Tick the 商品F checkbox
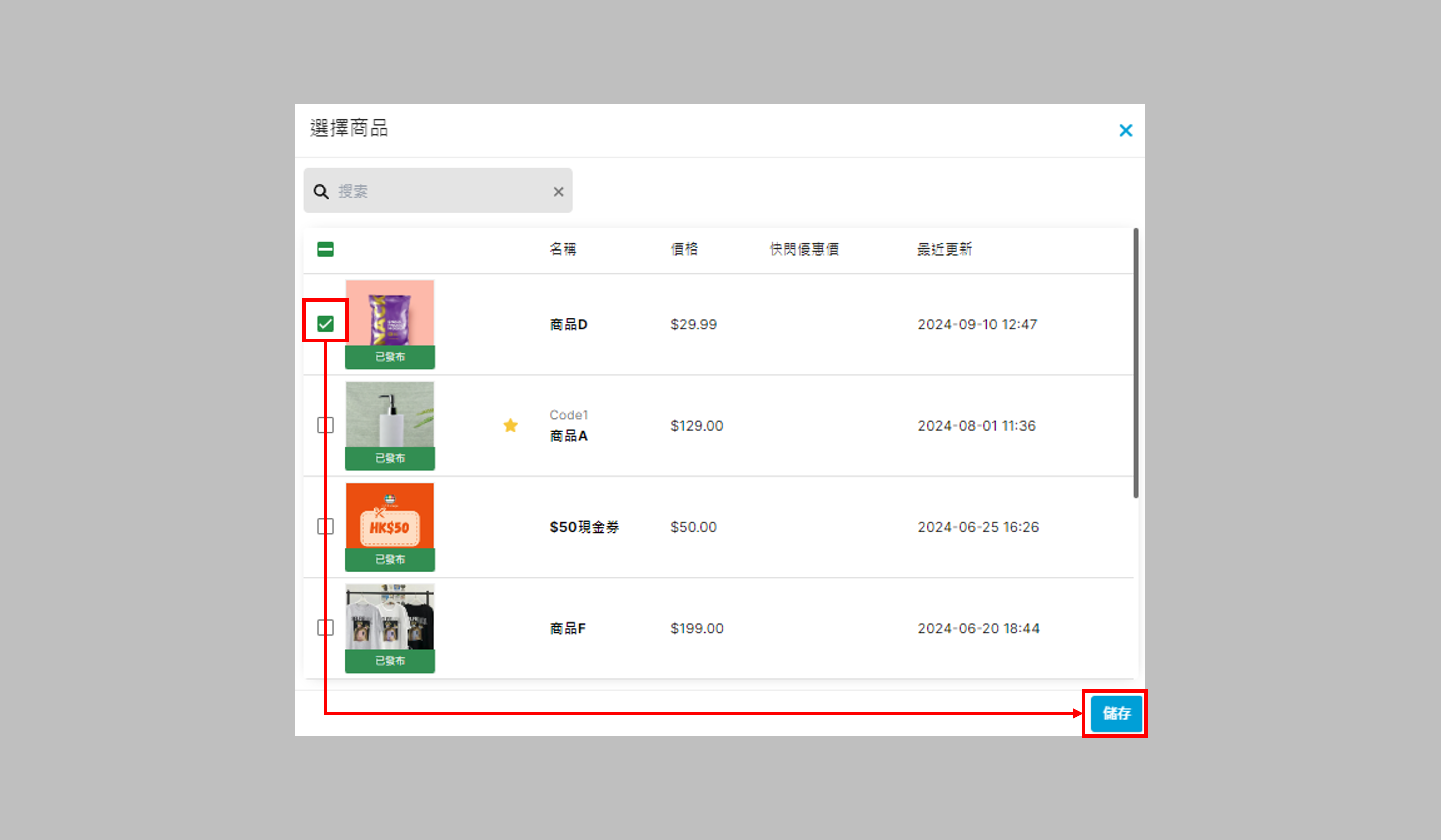 point(326,627)
